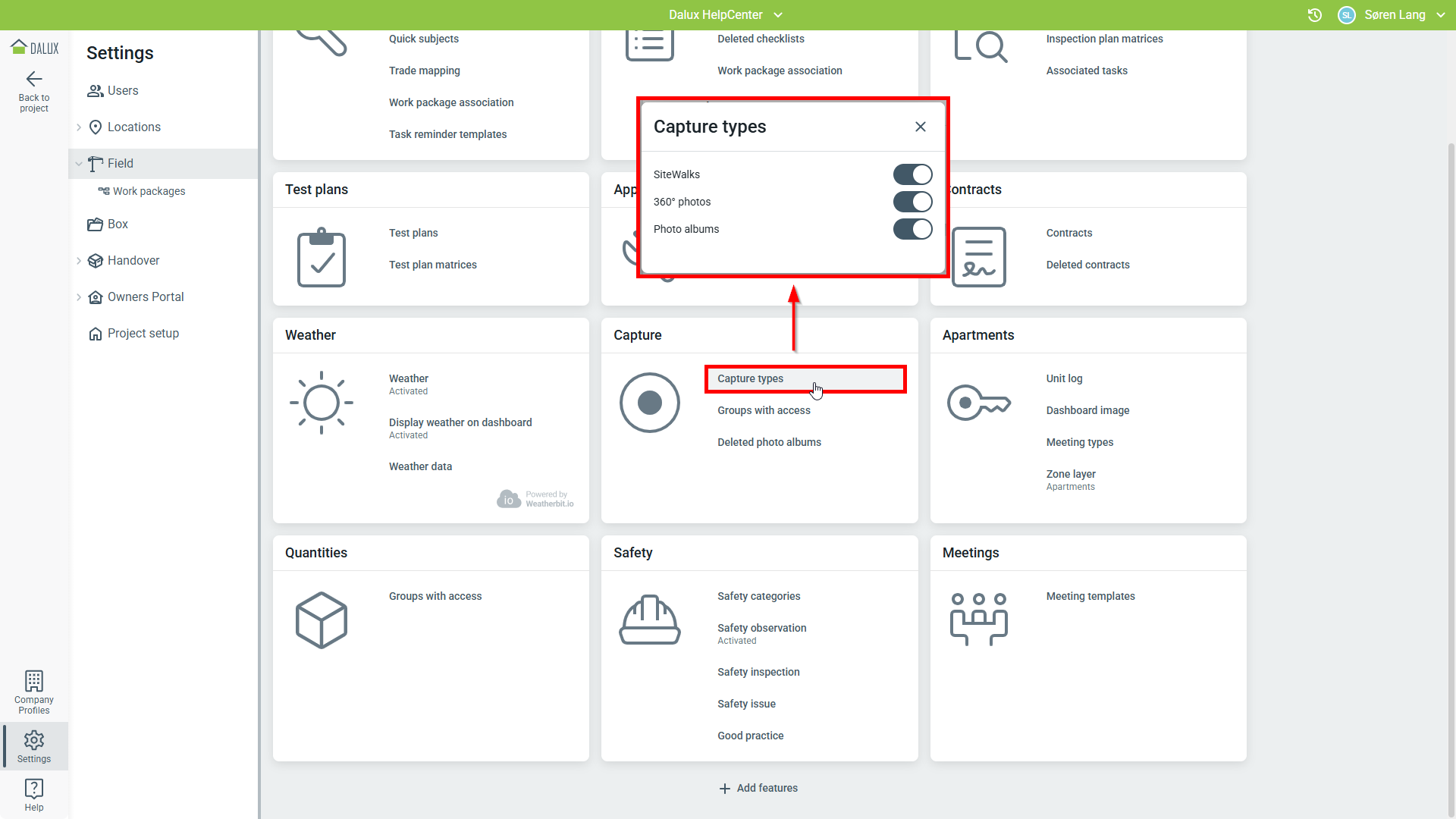Click the Dalux logo icon
The image size is (1456, 819).
(34, 48)
